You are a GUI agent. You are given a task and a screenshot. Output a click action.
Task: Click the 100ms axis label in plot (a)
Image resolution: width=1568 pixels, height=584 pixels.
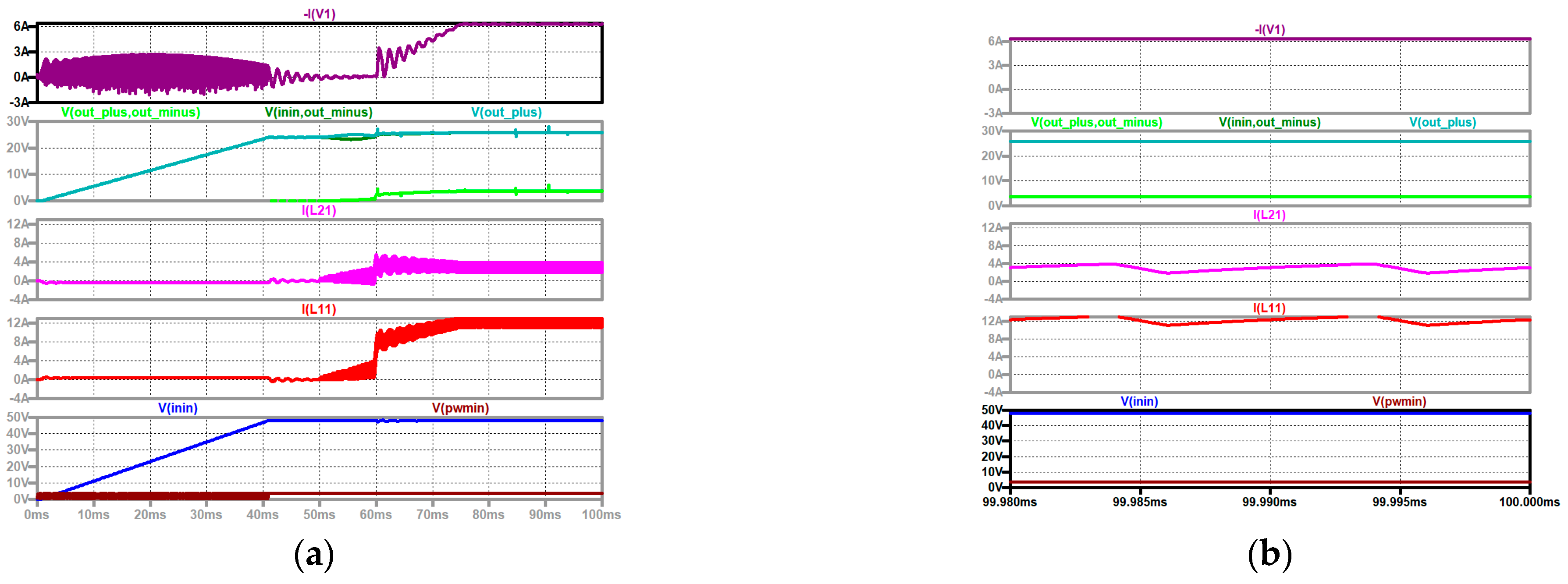(x=601, y=515)
